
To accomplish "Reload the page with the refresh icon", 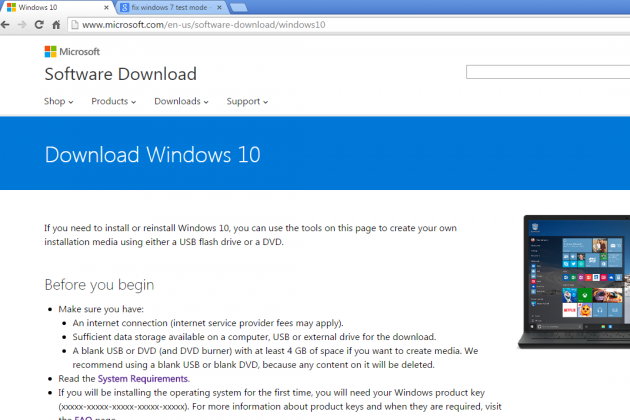I will point(39,25).
